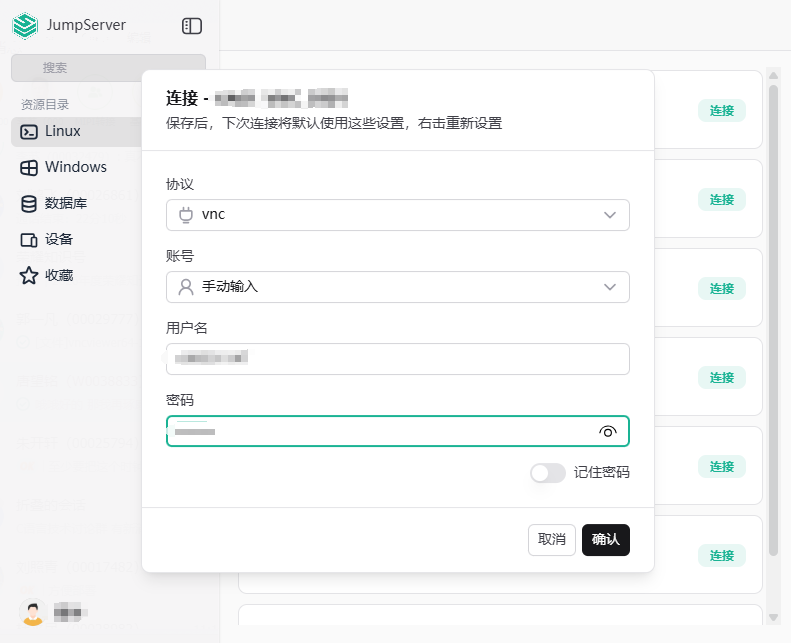Click the first 连接 button in list
Image resolution: width=791 pixels, height=643 pixels.
coord(721,110)
